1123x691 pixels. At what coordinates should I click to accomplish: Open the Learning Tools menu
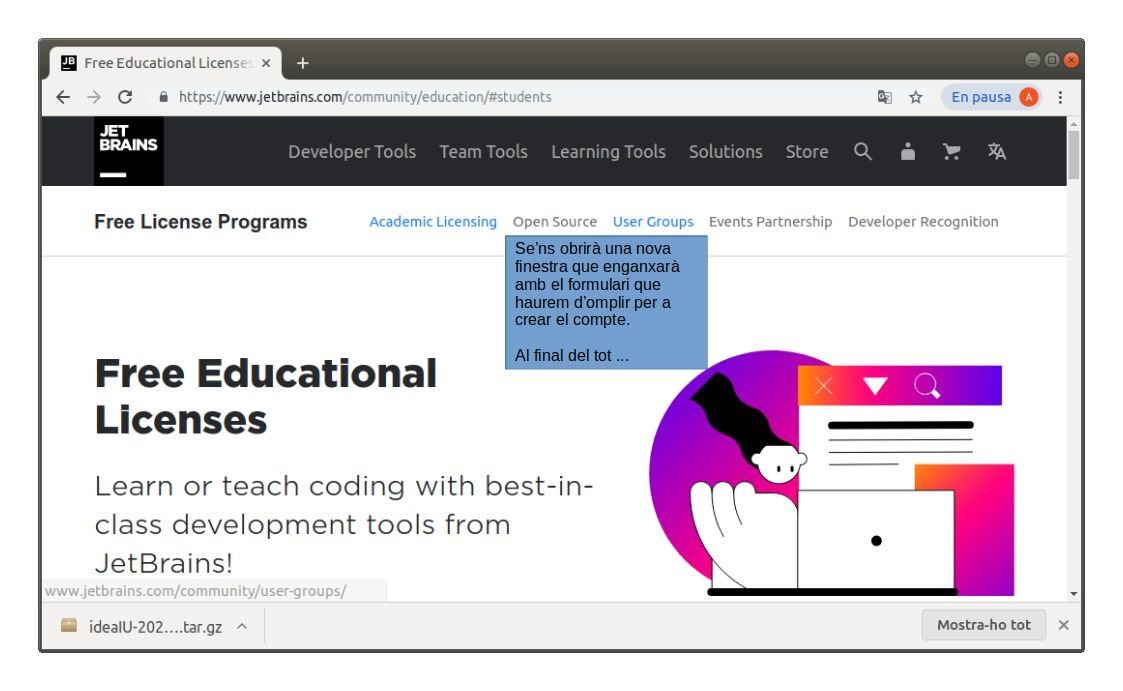(x=608, y=152)
